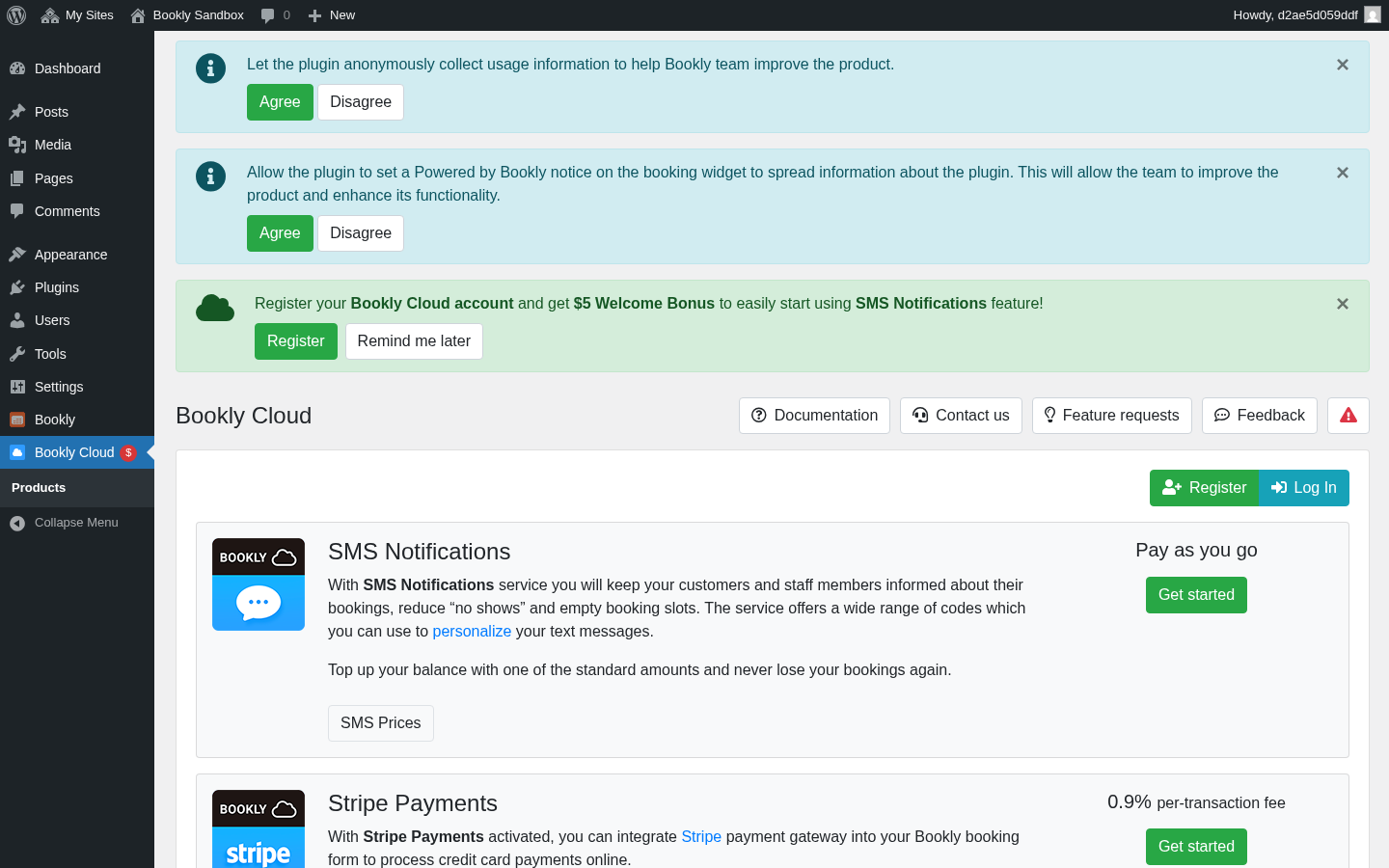Image resolution: width=1389 pixels, height=868 pixels.
Task: Click the Pages icon in sidebar
Action: tap(17, 178)
